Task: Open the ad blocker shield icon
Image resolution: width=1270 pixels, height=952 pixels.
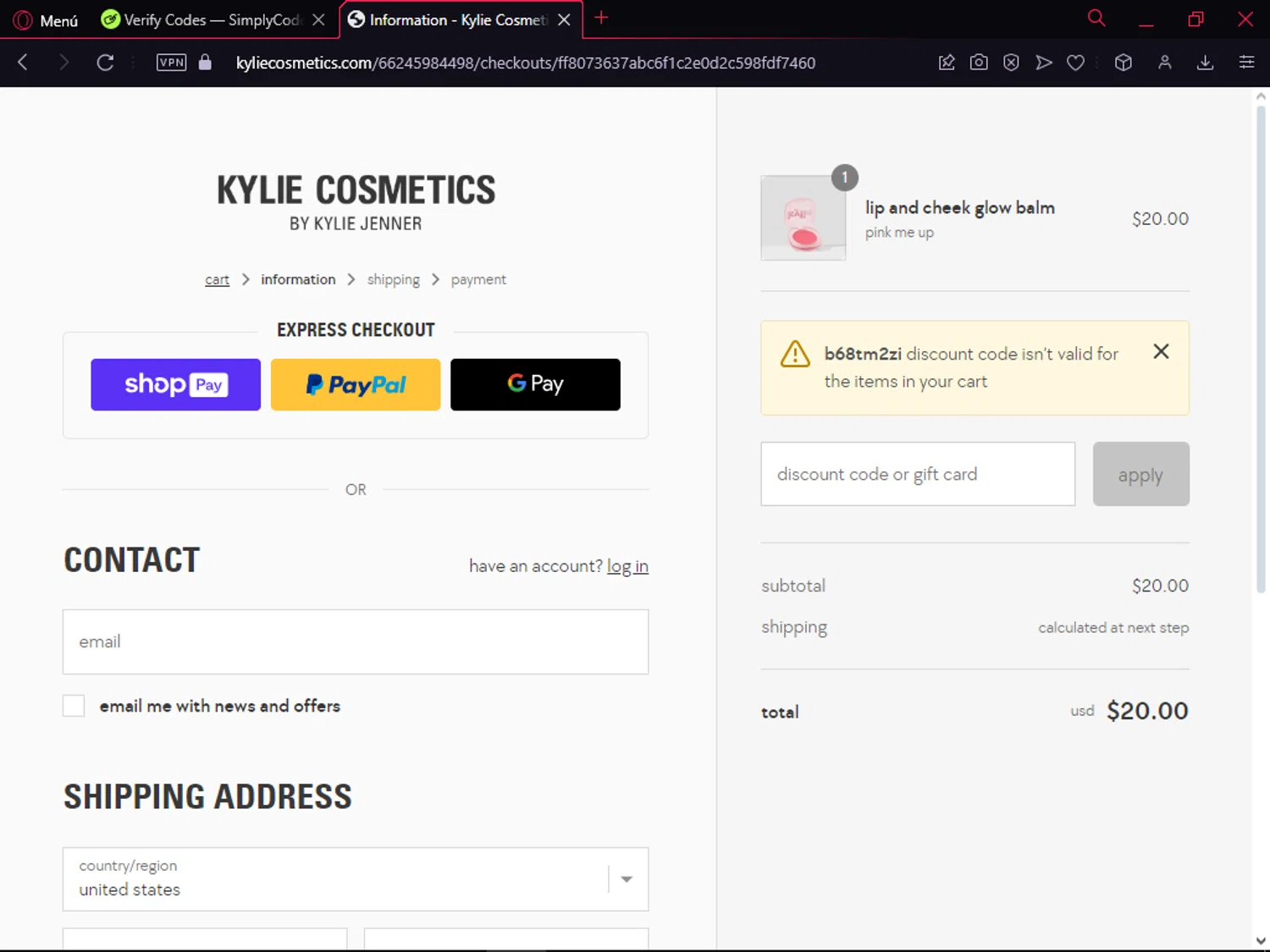Action: point(1011,62)
